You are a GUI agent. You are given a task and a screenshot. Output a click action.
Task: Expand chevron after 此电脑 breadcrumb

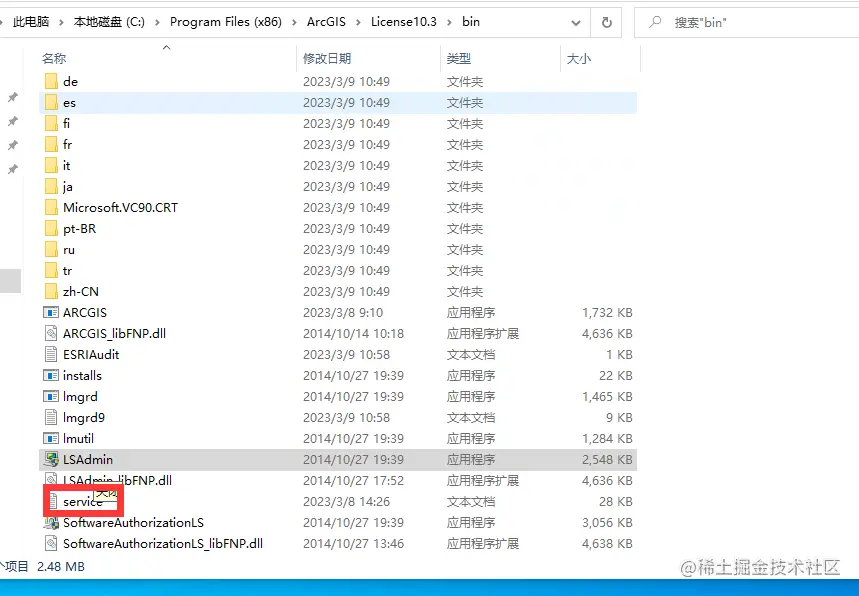(61, 22)
